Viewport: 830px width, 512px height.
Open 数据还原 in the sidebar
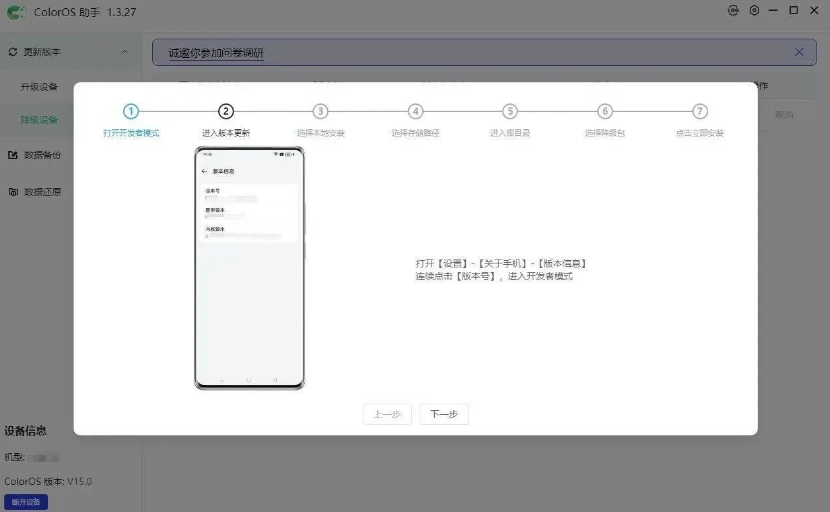[x=42, y=192]
